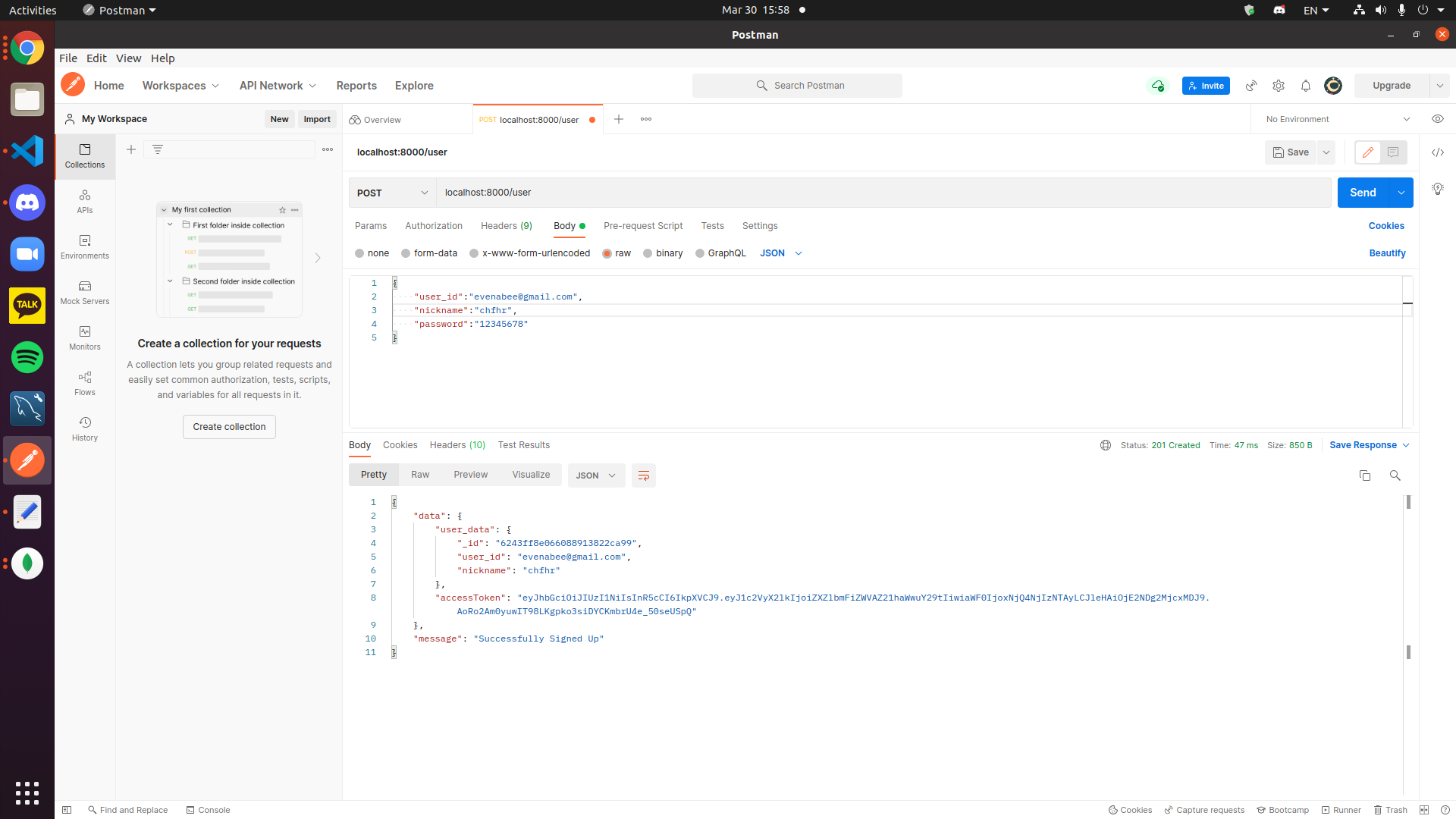
Task: Open the Collections sidebar panel
Action: tap(85, 156)
